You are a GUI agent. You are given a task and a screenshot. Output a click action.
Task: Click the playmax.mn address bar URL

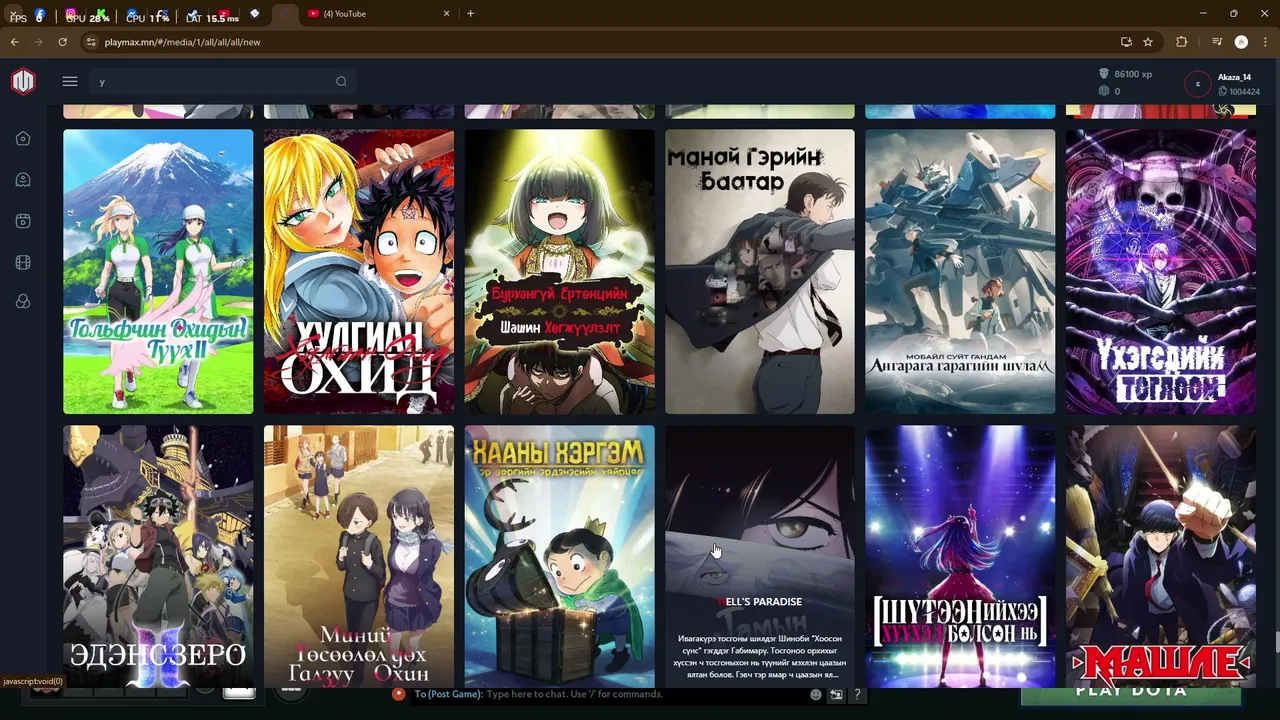182,42
